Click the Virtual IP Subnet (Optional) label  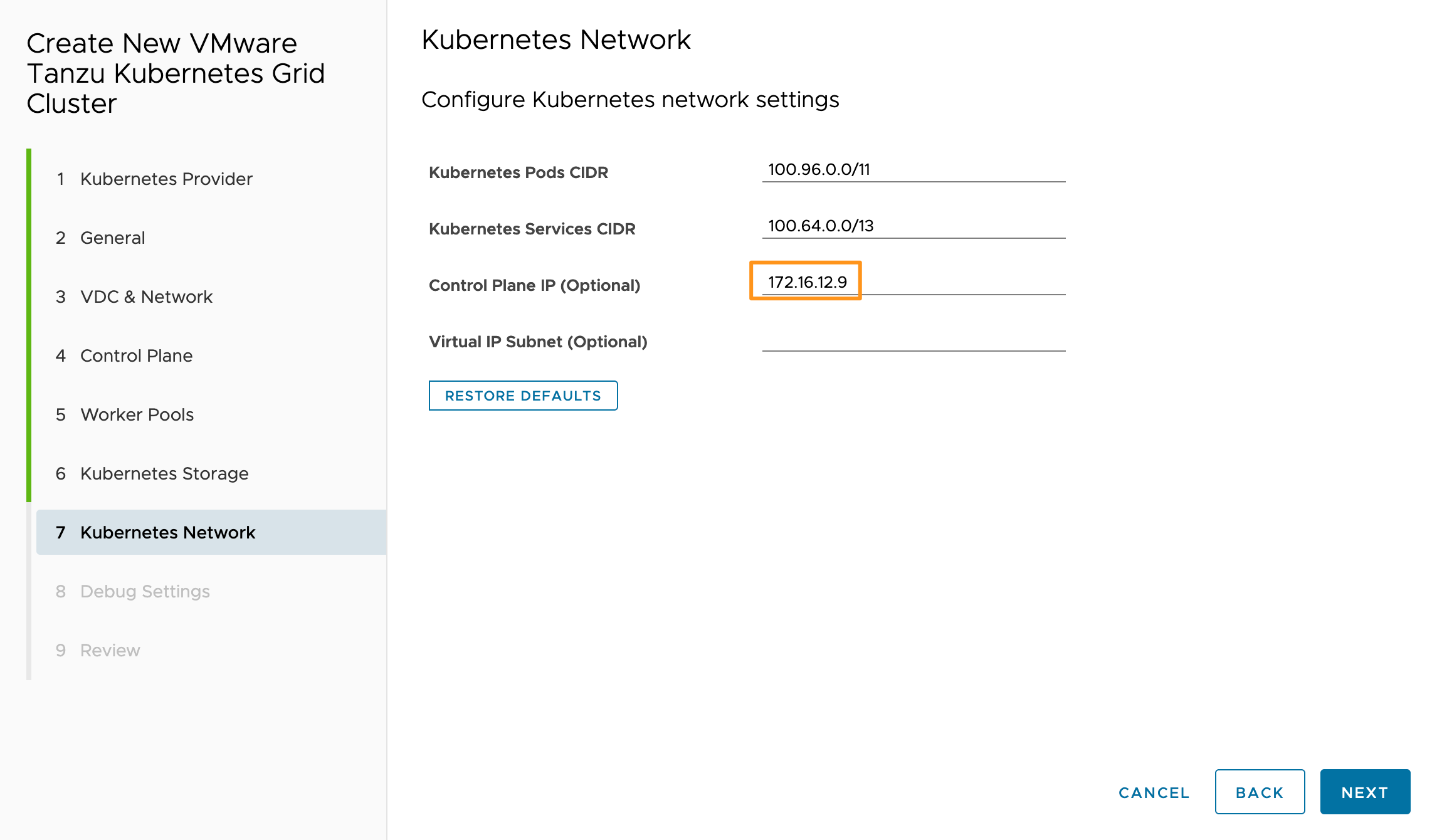point(538,342)
